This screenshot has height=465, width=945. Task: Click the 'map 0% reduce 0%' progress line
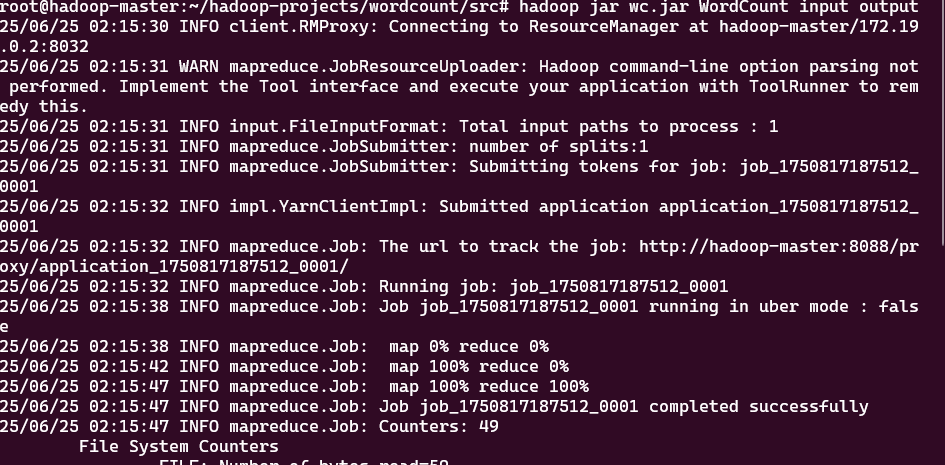[274, 346]
